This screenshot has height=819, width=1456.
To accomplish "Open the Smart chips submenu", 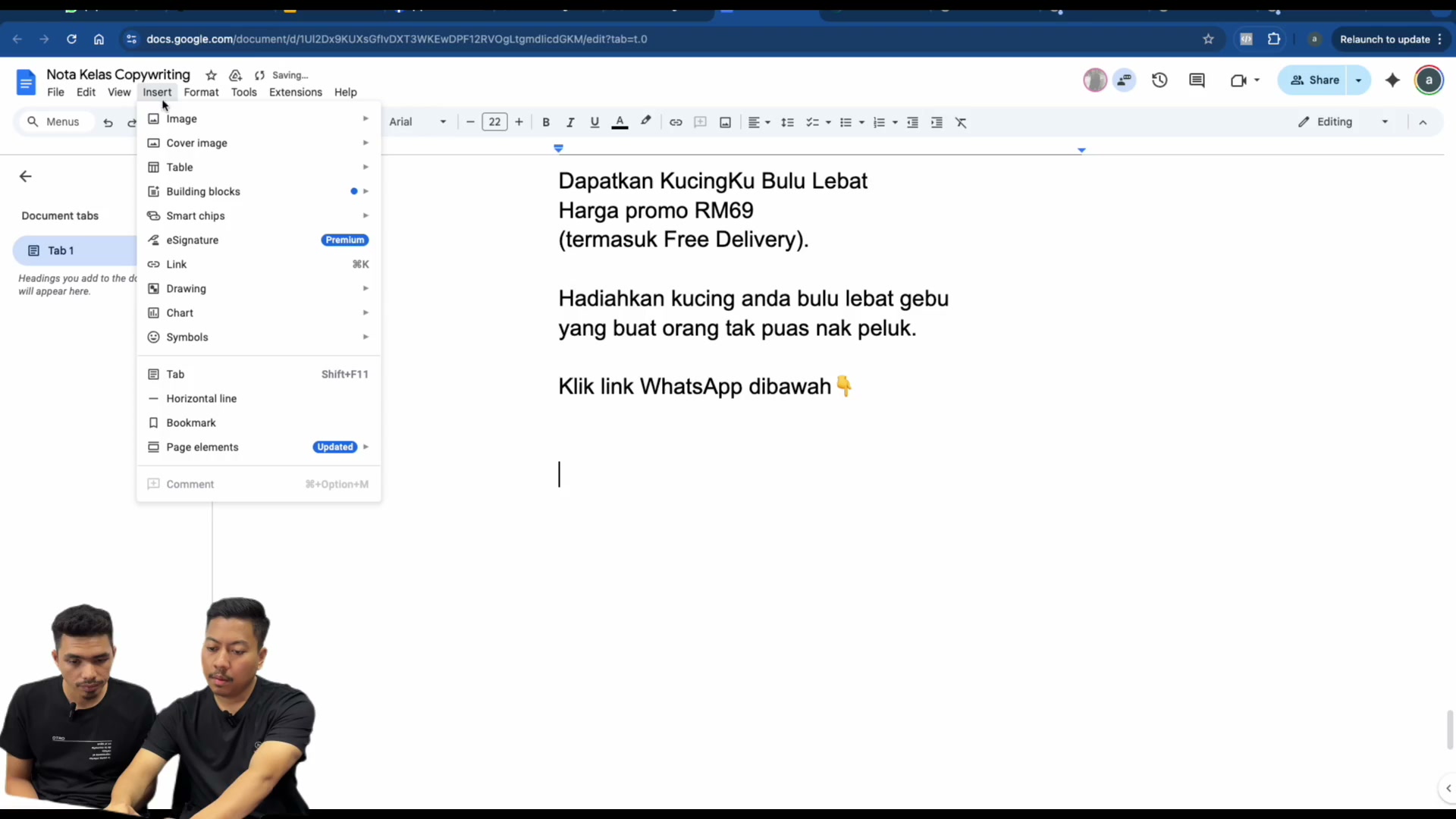I will tap(259, 216).
